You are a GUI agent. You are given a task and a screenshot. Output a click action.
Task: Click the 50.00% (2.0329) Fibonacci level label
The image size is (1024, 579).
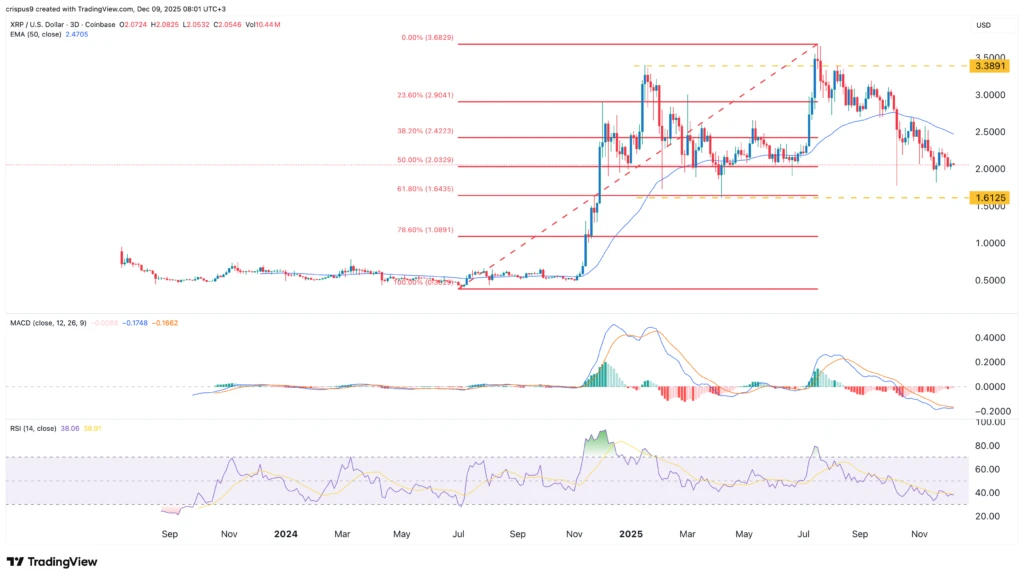424,157
